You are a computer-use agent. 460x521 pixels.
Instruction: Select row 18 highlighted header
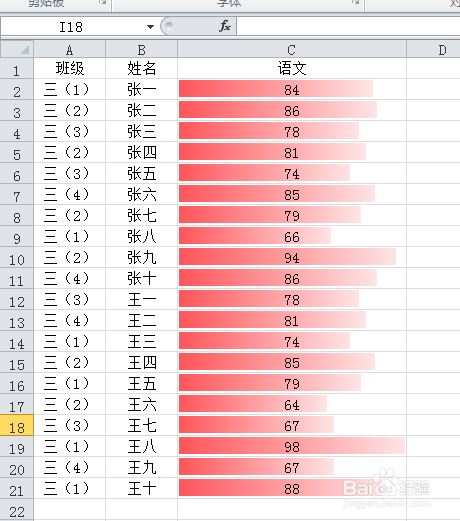click(x=17, y=426)
